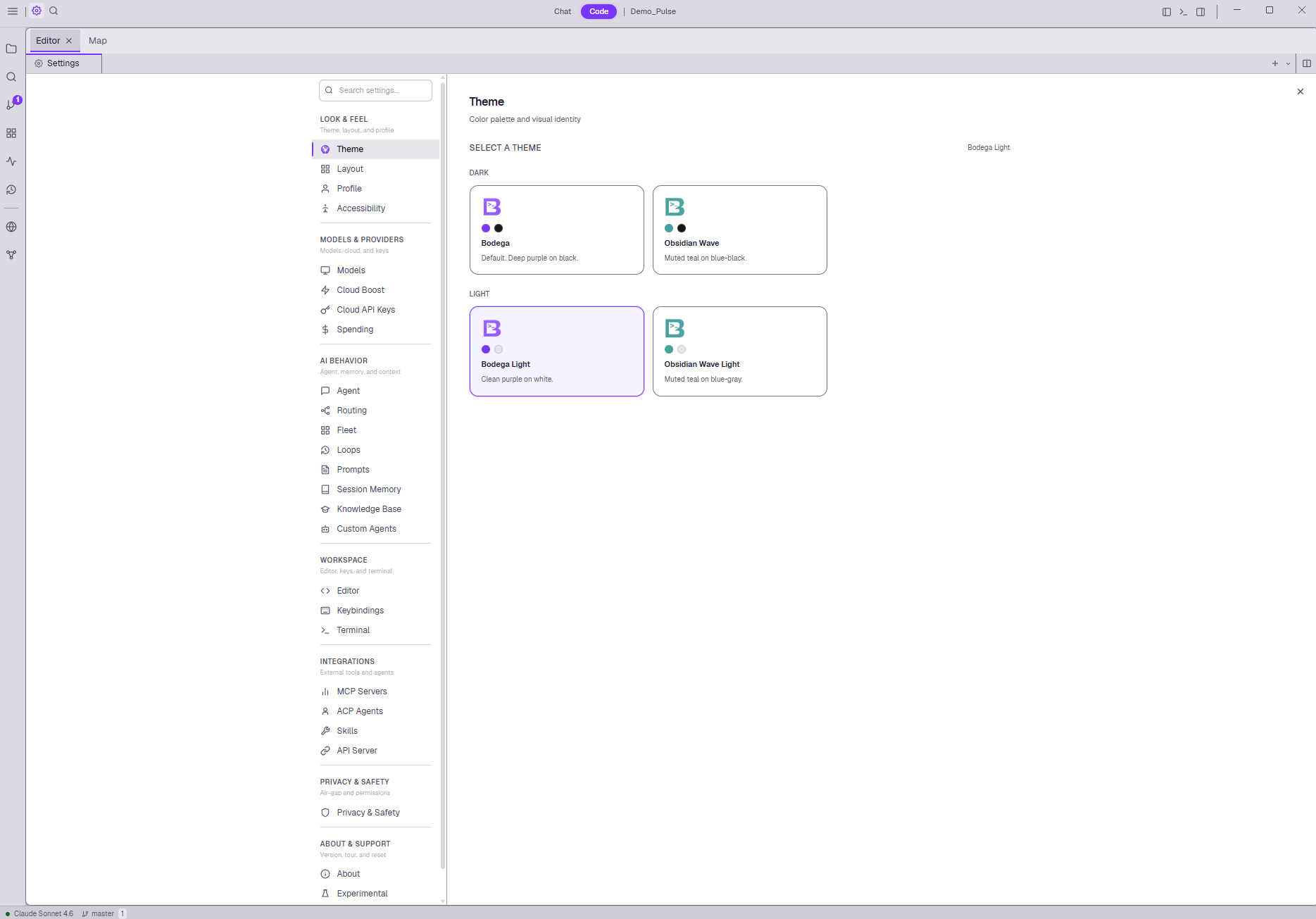Open Keybindings settings
Image resolution: width=1316 pixels, height=919 pixels.
coord(375,611)
